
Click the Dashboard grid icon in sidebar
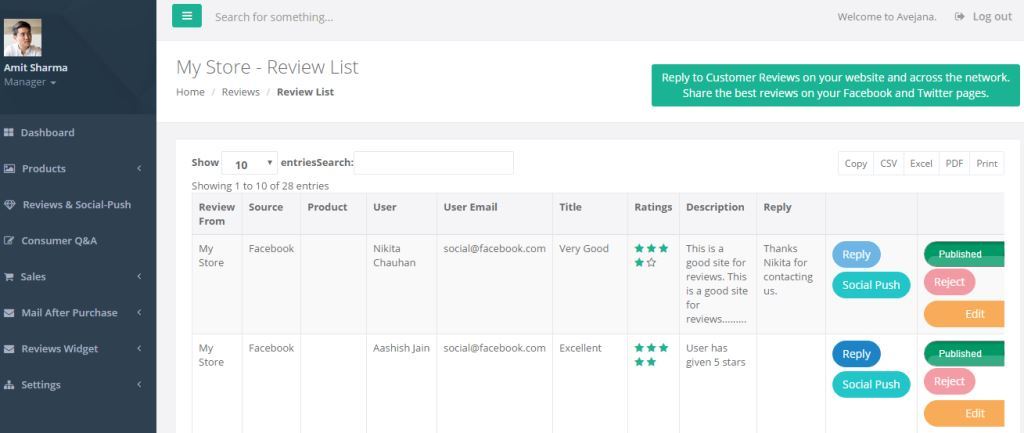click(10, 133)
